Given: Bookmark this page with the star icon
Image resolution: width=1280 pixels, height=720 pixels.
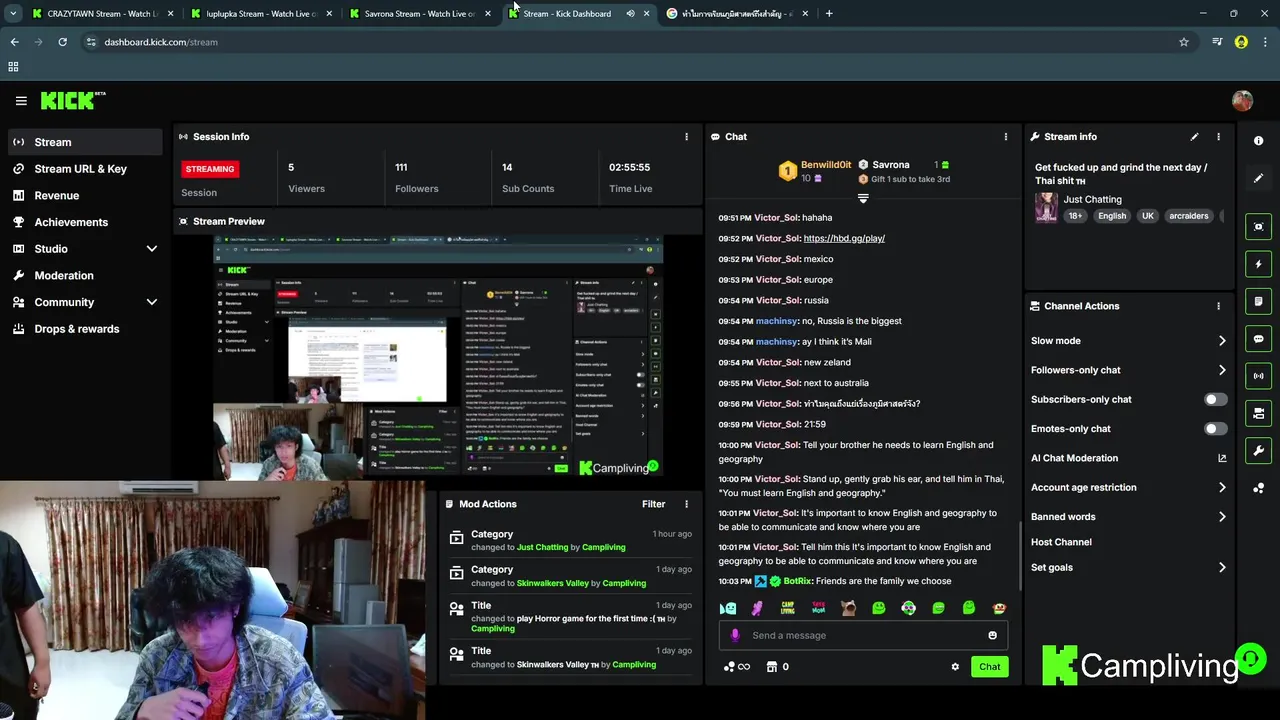Looking at the screenshot, I should (x=1184, y=42).
